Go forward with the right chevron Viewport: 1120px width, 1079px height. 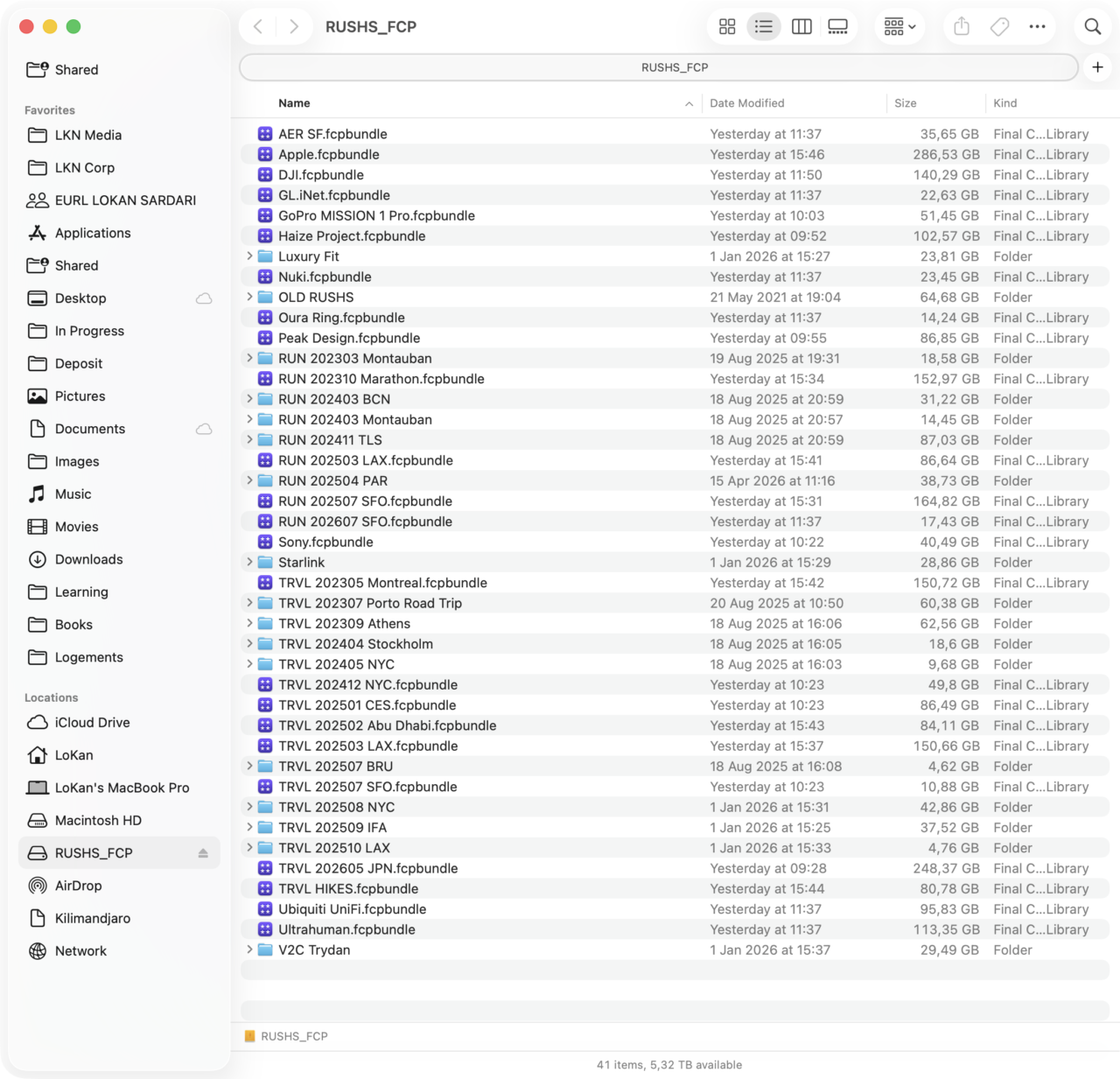[x=294, y=27]
